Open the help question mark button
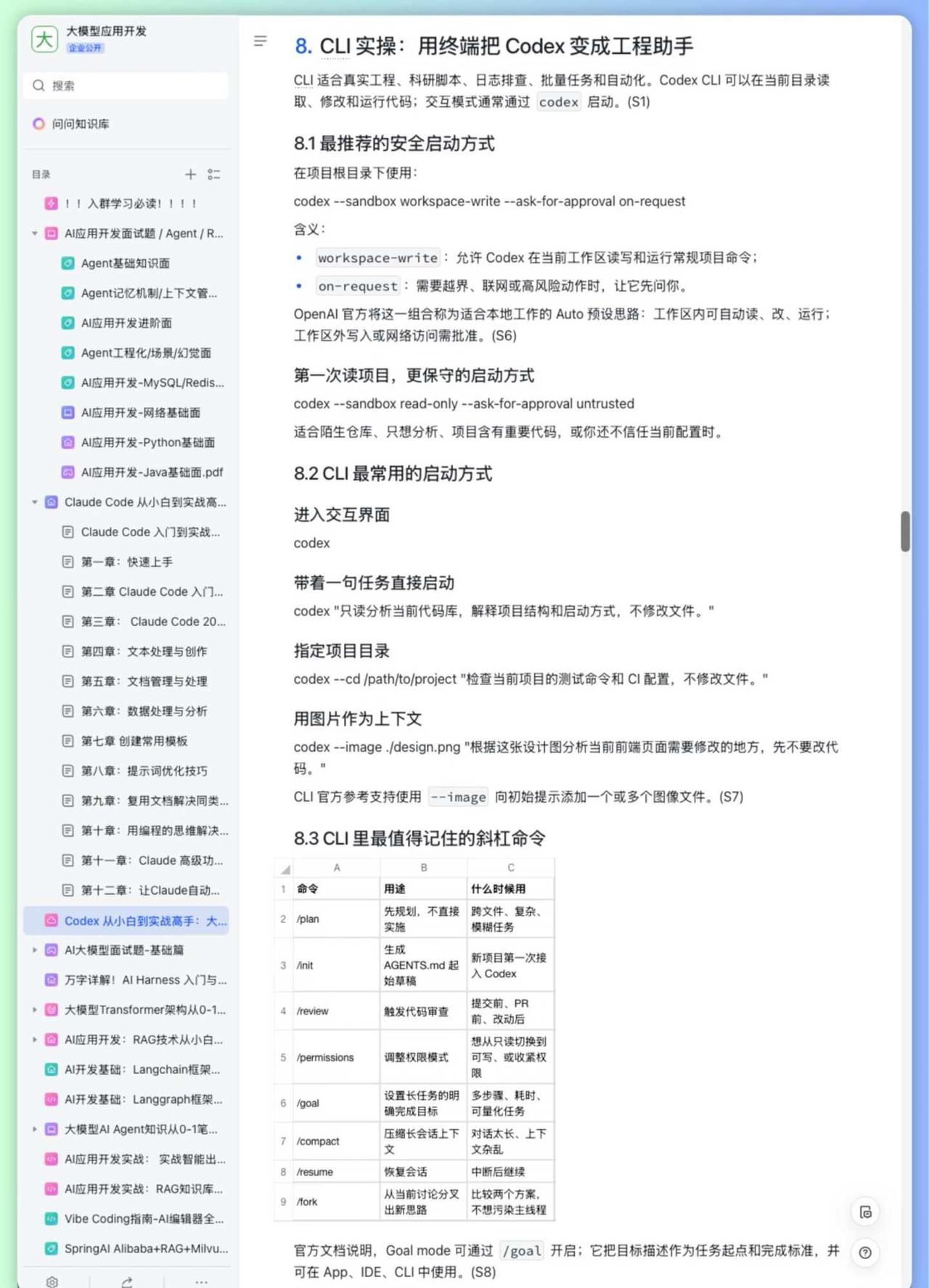Image resolution: width=929 pixels, height=1288 pixels. click(x=865, y=1252)
